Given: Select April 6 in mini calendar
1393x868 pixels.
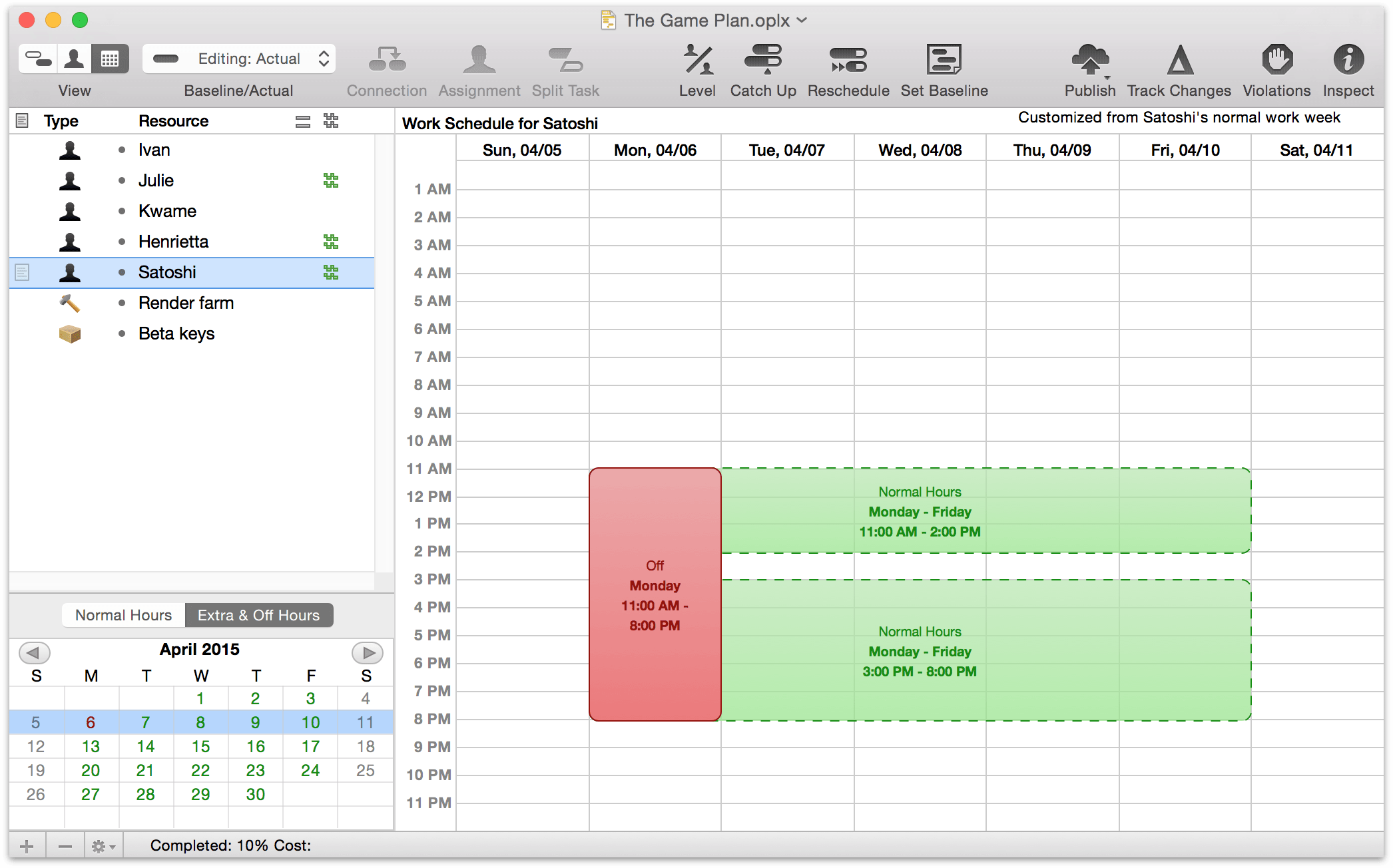Looking at the screenshot, I should pyautogui.click(x=91, y=722).
